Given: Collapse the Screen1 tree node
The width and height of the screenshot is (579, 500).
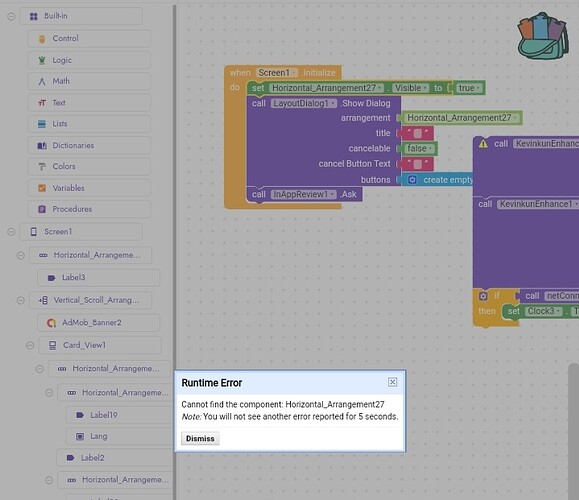Looking at the screenshot, I should 11,232.
